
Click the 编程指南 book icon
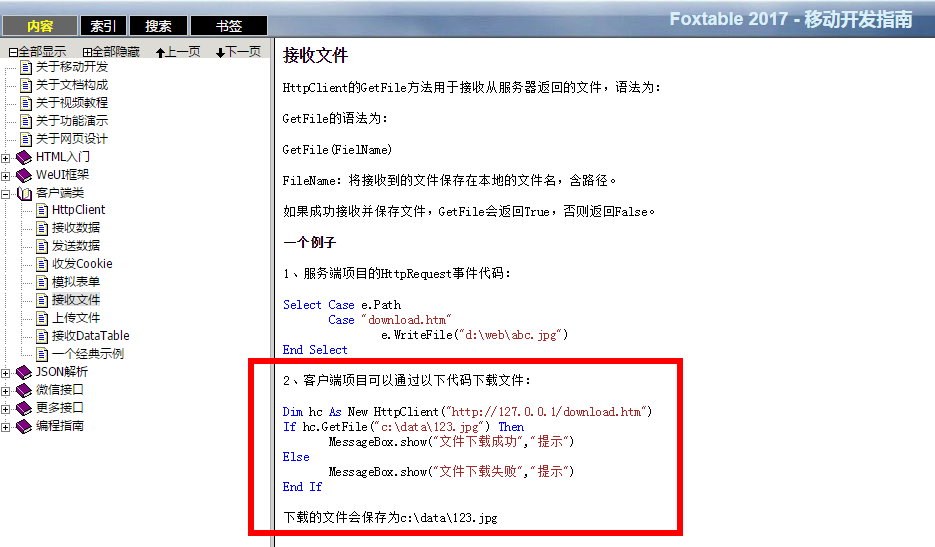pos(24,427)
